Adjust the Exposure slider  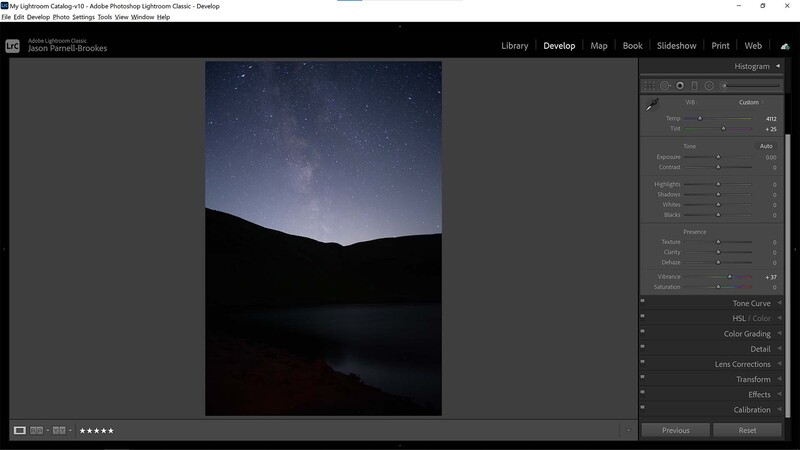tap(717, 157)
